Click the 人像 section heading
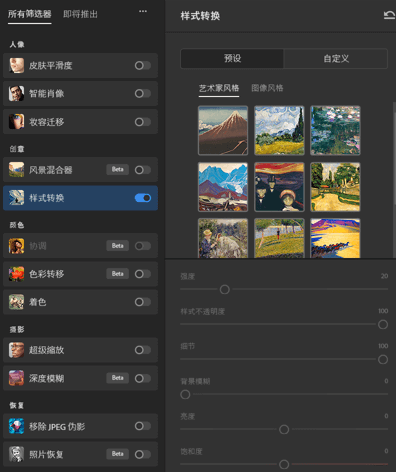Screen dimensions: 396x472 coord(17,44)
